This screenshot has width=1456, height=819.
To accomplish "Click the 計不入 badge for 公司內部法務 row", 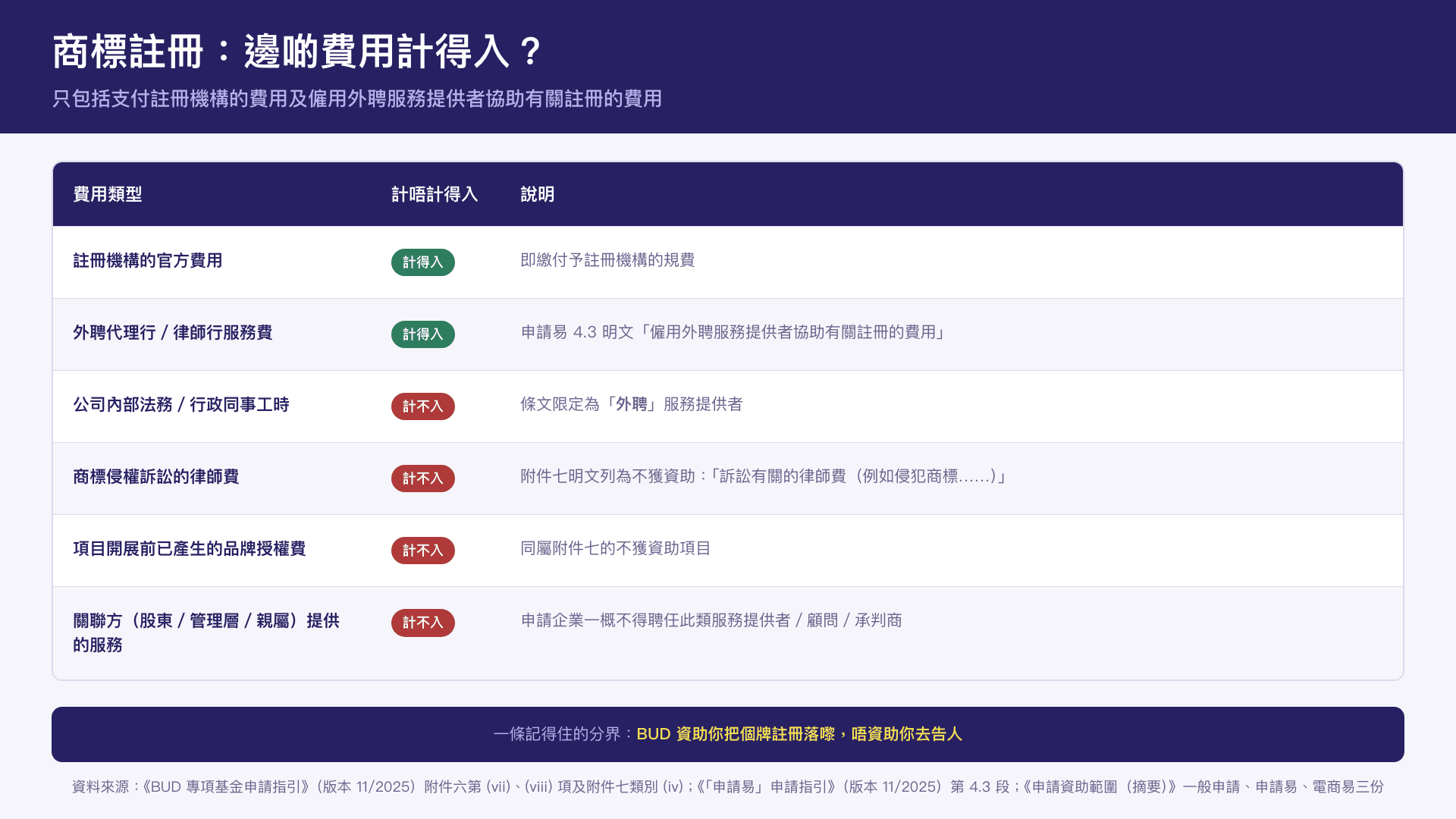I will (423, 406).
